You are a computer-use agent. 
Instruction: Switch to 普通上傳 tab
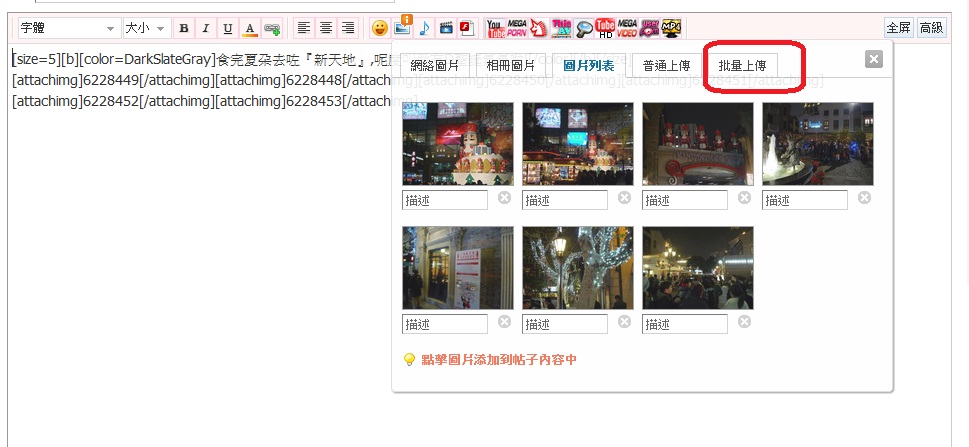[x=666, y=66]
